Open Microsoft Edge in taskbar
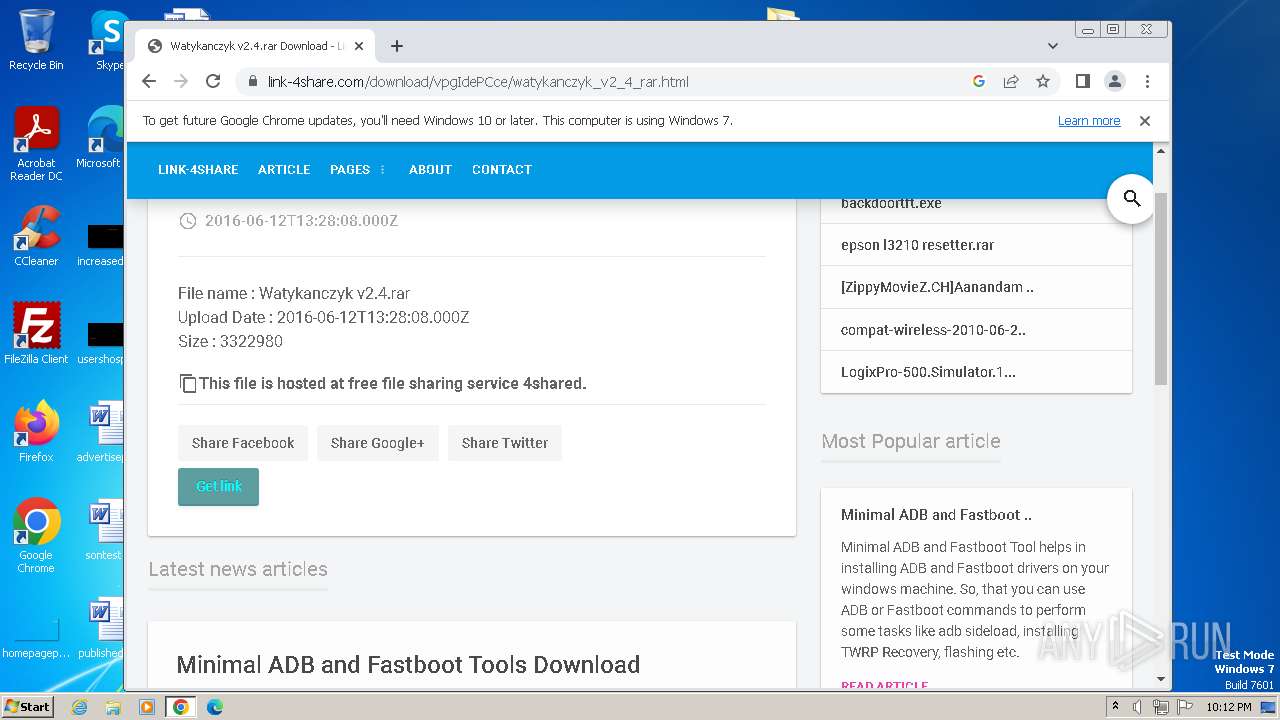Image resolution: width=1280 pixels, height=720 pixels. coord(215,707)
